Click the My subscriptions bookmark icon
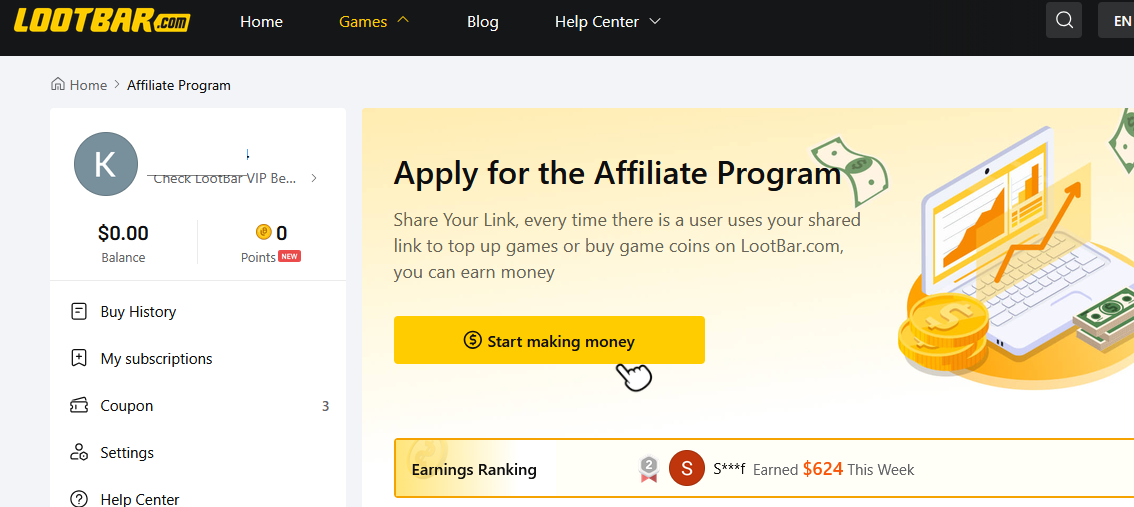This screenshot has height=507, width=1134. coord(78,359)
